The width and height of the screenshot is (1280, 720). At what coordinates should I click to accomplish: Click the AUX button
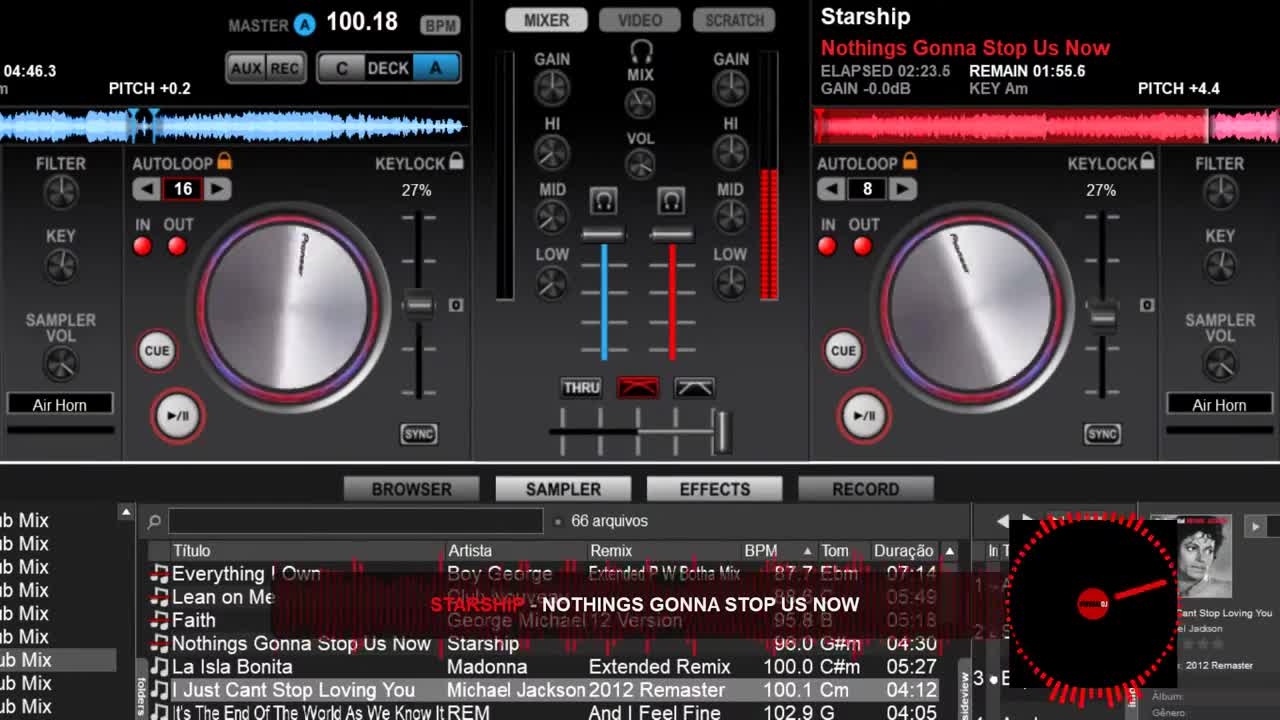coord(246,68)
